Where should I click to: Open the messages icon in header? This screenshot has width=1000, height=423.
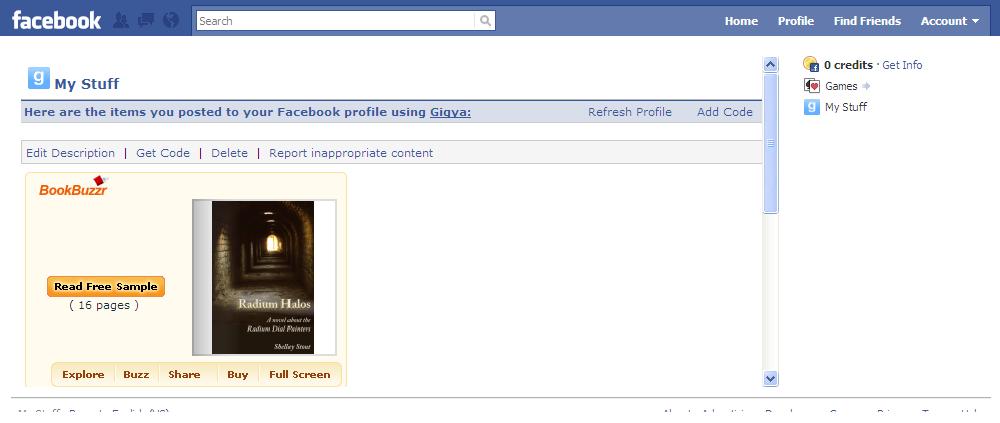pyautogui.click(x=146, y=20)
